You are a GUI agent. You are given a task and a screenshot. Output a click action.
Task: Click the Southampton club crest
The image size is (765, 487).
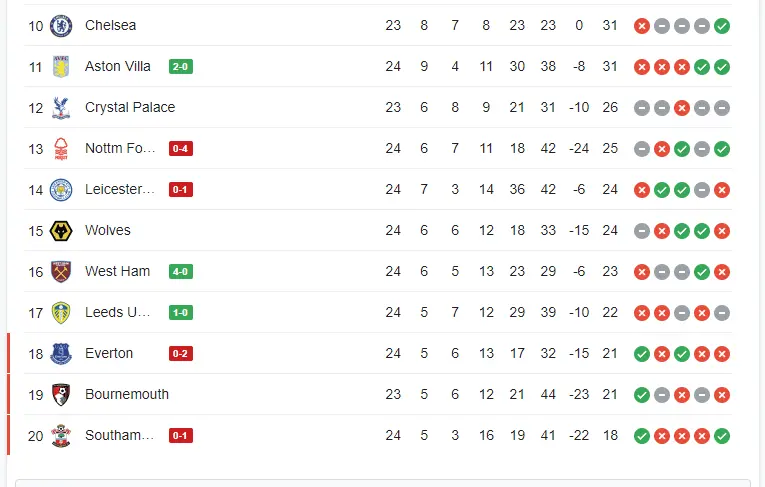(x=61, y=435)
